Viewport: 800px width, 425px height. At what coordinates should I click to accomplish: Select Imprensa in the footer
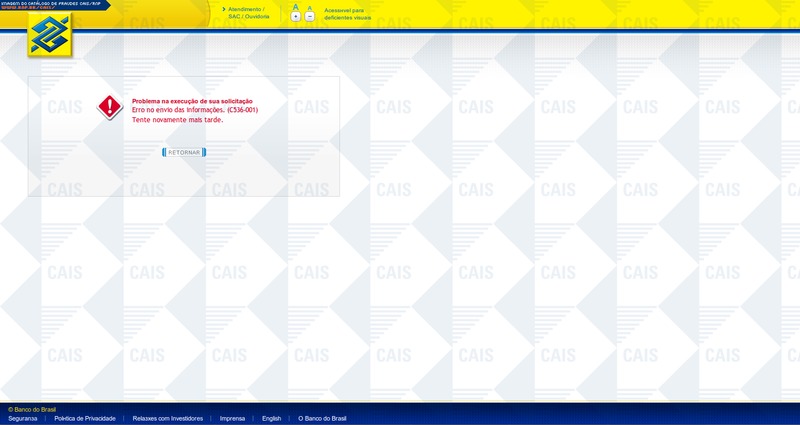(x=232, y=418)
